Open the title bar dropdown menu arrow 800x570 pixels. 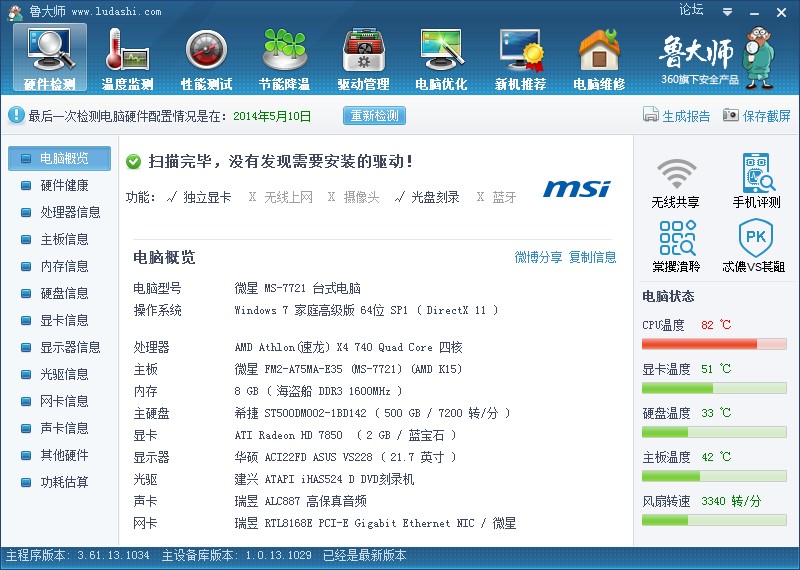coord(728,12)
